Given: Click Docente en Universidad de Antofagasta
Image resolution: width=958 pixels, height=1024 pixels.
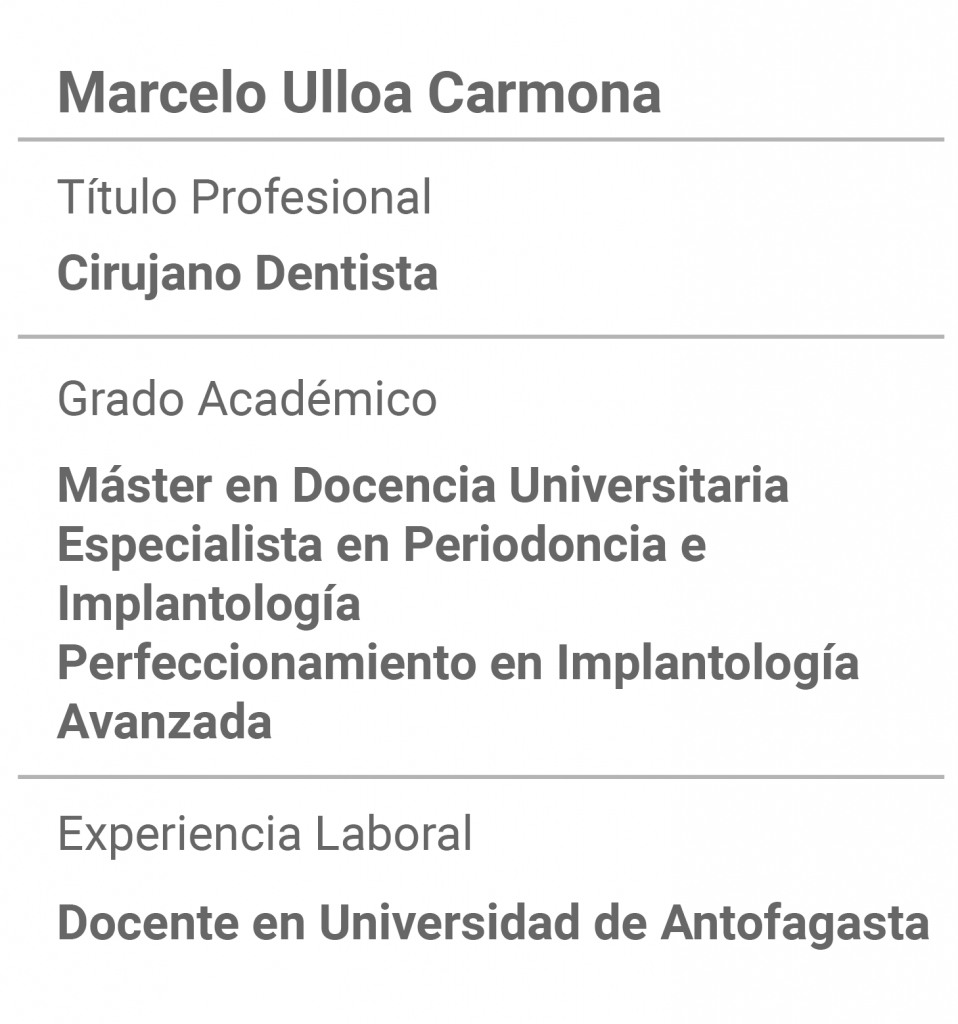Looking at the screenshot, I should click(x=493, y=923).
